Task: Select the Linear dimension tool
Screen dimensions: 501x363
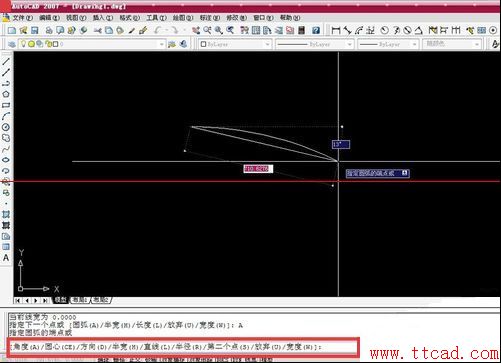Action: [336, 31]
